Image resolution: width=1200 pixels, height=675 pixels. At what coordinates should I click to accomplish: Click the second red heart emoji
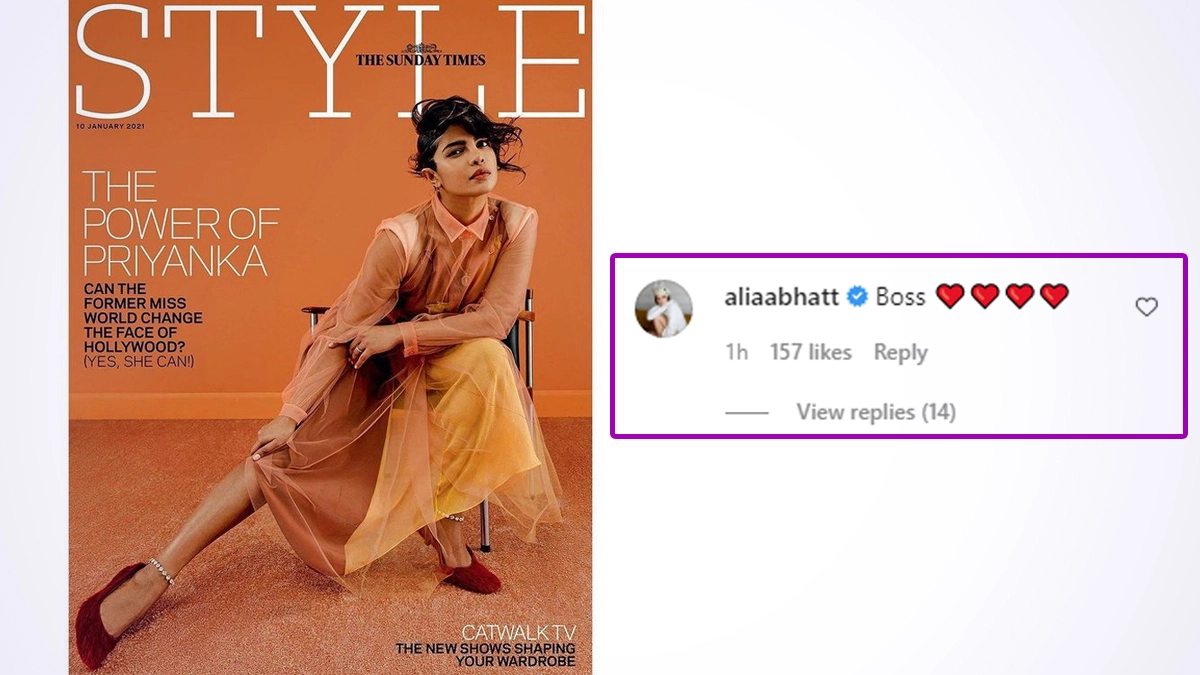pos(985,296)
